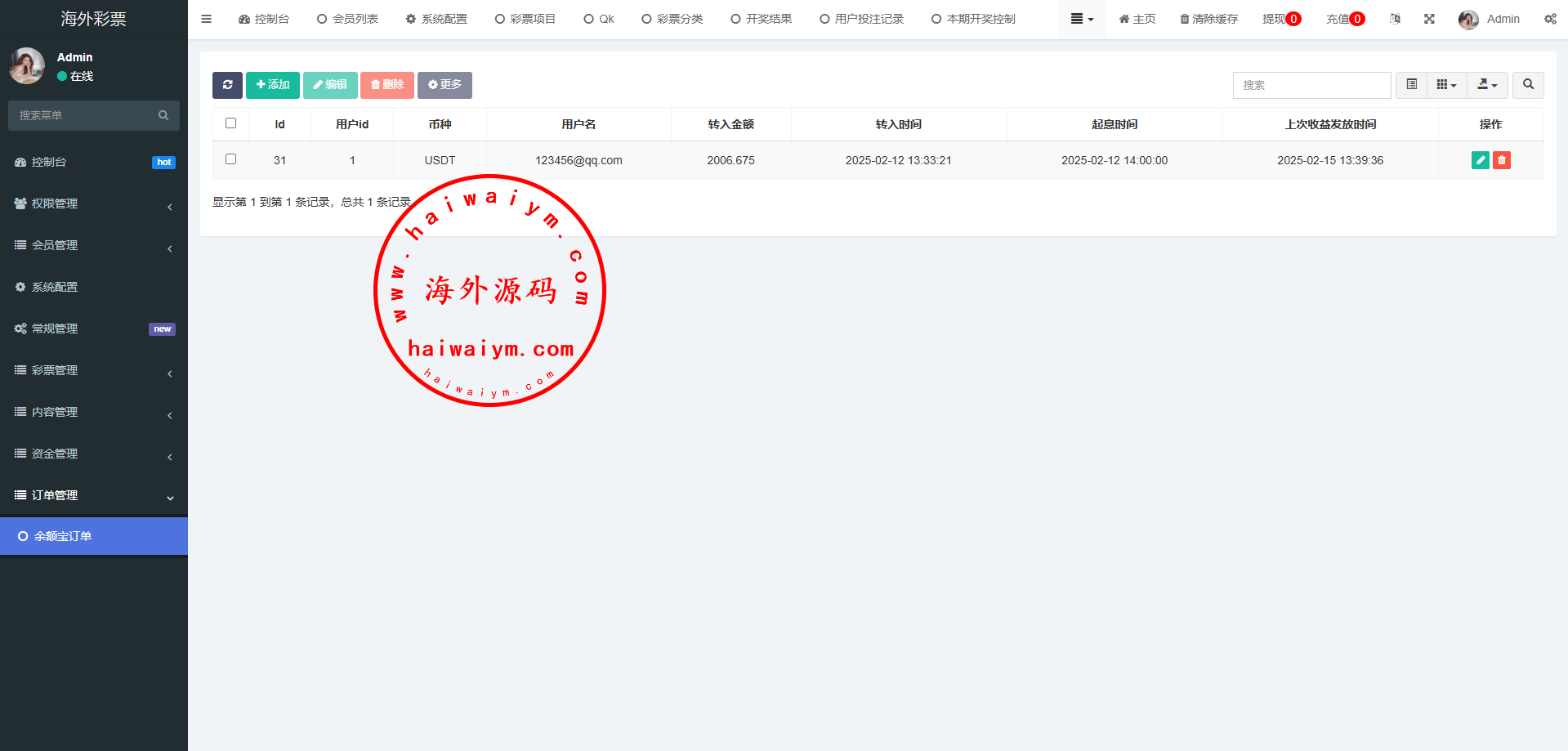The width and height of the screenshot is (1568, 751).
Task: Click the language translate icon
Action: [x=1395, y=19]
